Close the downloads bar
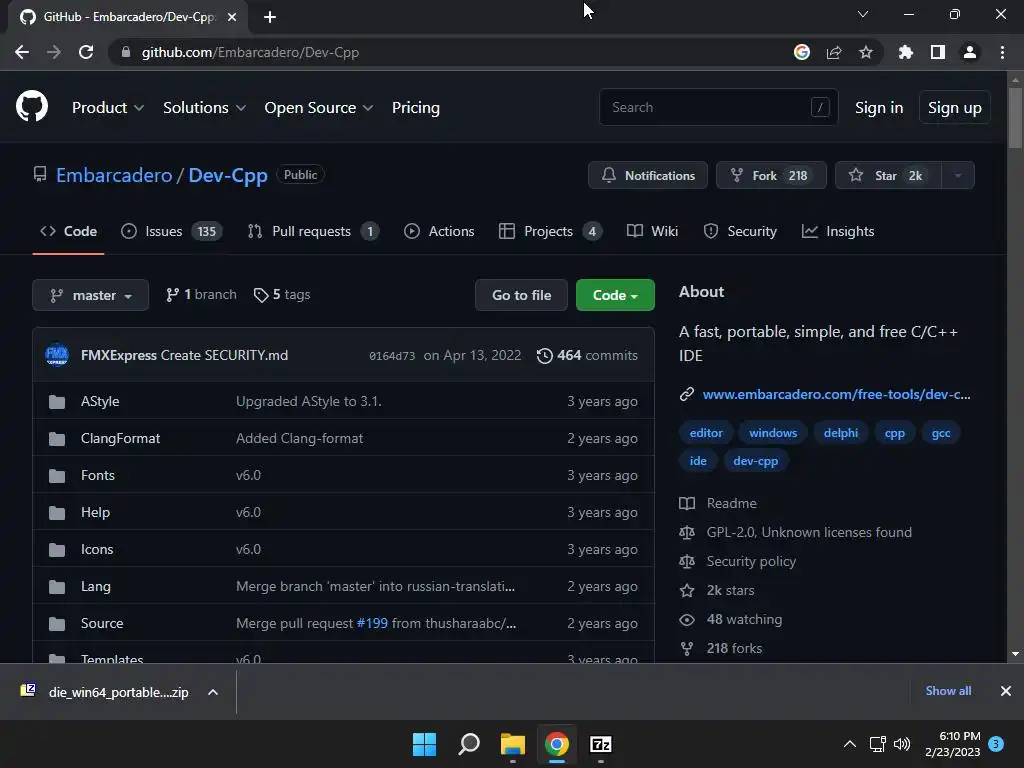This screenshot has width=1024, height=768. tap(1006, 691)
